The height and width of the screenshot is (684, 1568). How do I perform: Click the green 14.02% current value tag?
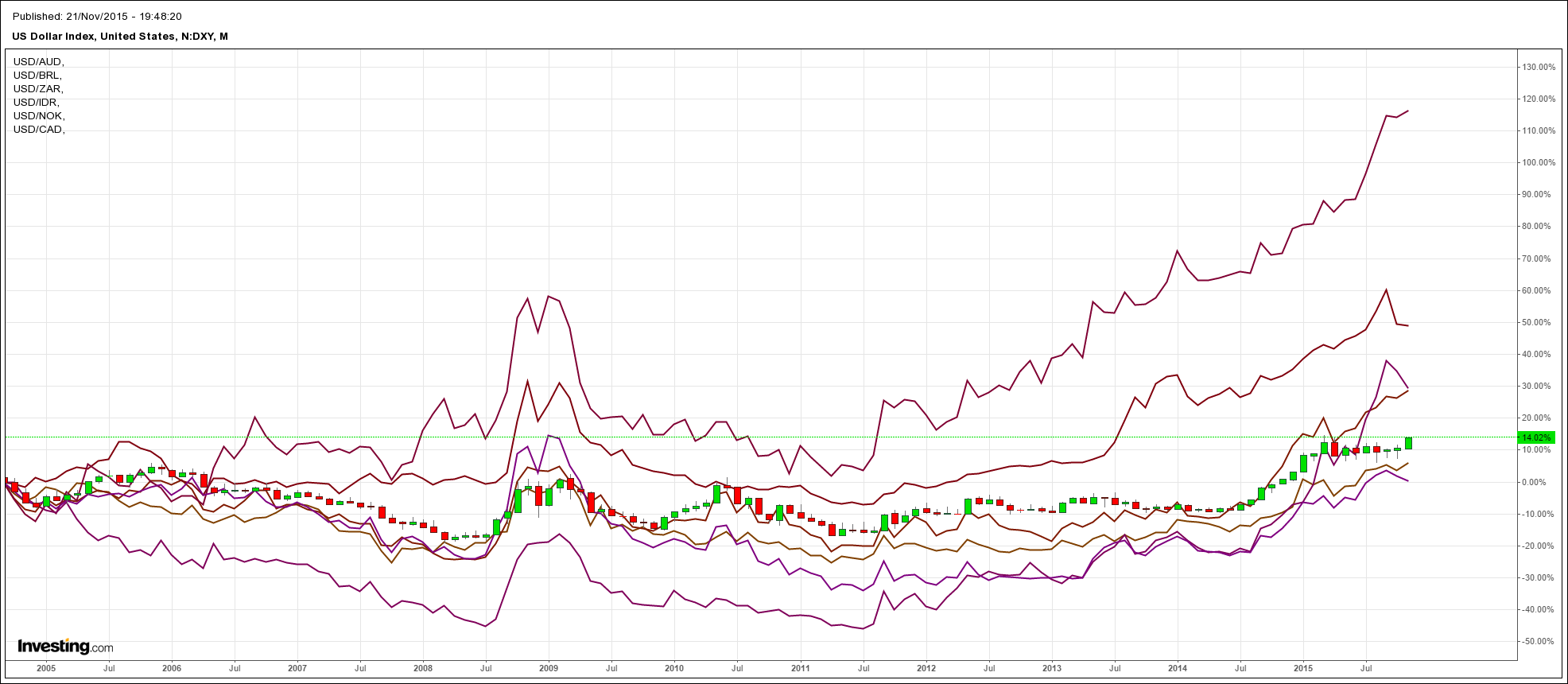pyautogui.click(x=1535, y=437)
